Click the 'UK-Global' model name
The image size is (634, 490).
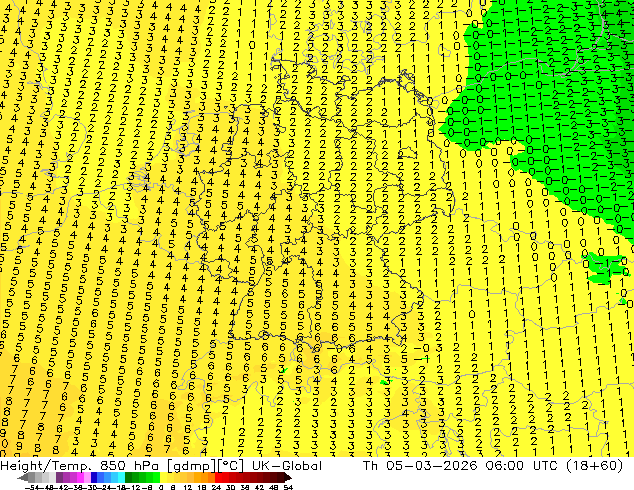coord(287,466)
